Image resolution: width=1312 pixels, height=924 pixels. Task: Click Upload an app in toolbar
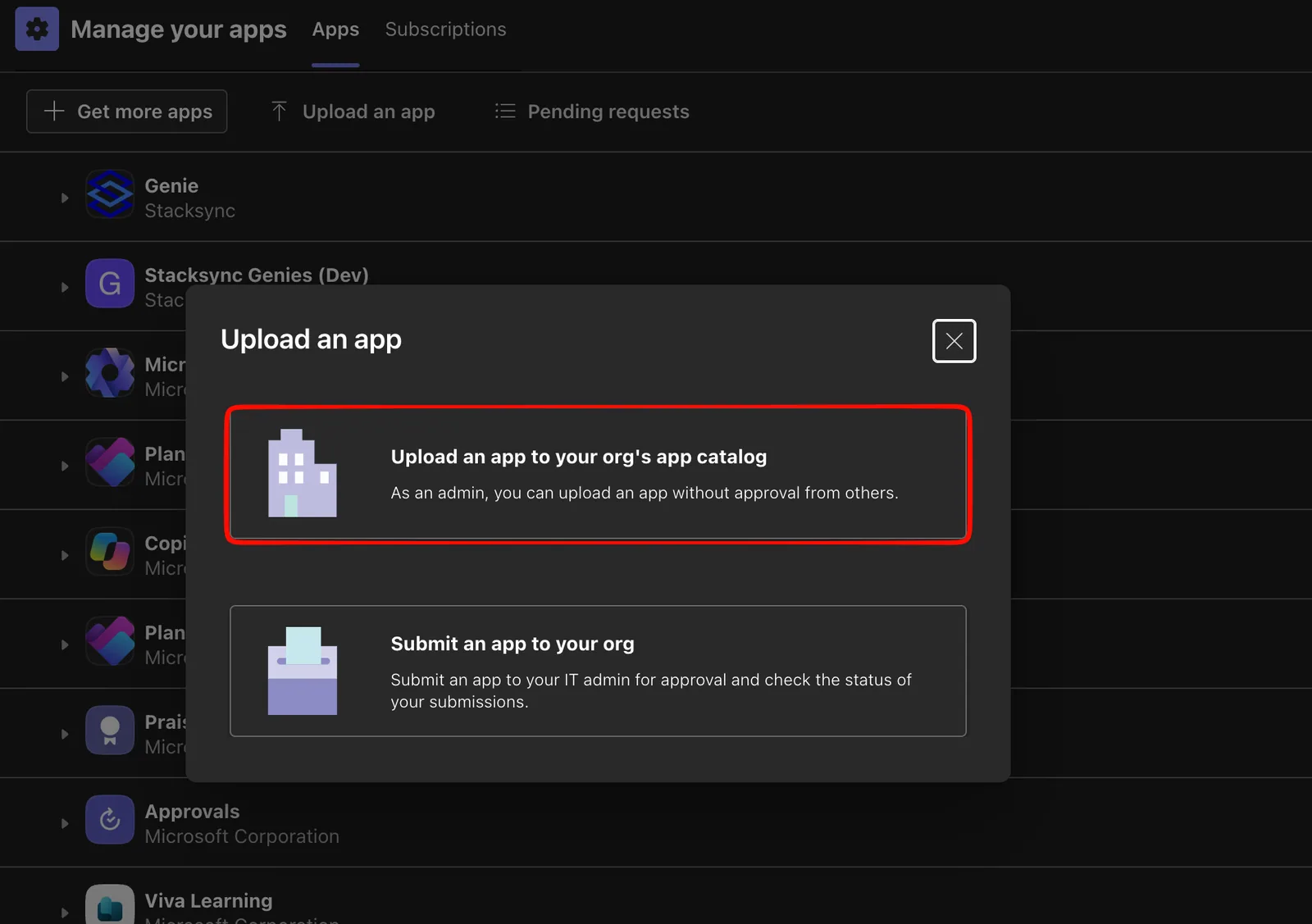pyautogui.click(x=353, y=112)
